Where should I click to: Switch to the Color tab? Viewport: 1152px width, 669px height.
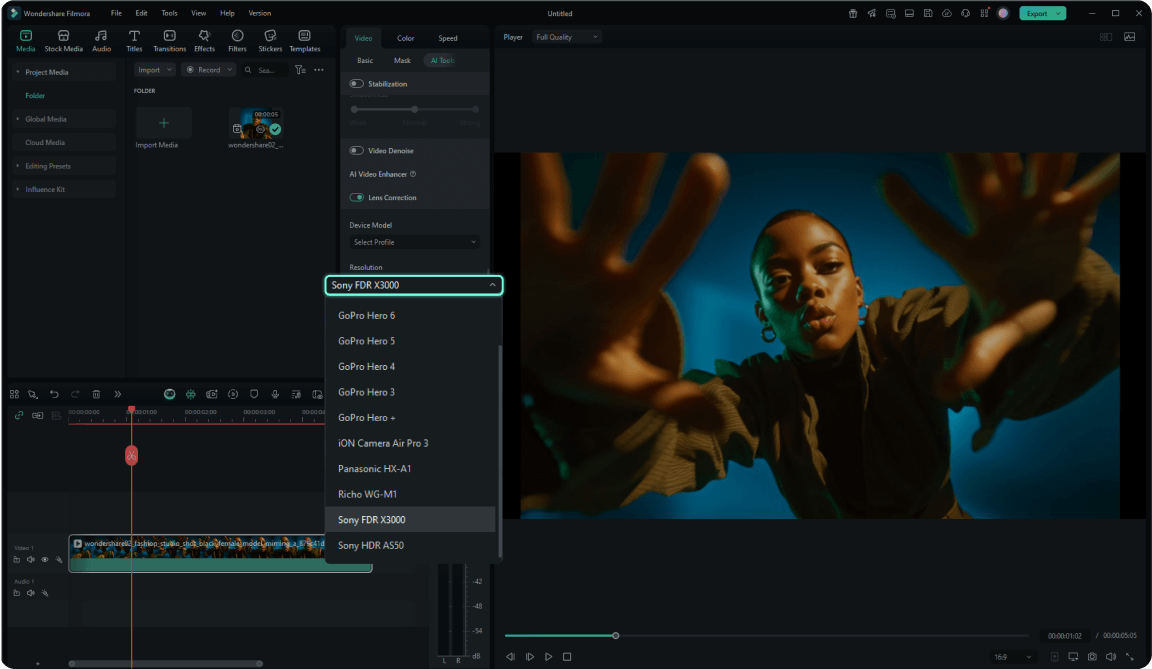(406, 38)
